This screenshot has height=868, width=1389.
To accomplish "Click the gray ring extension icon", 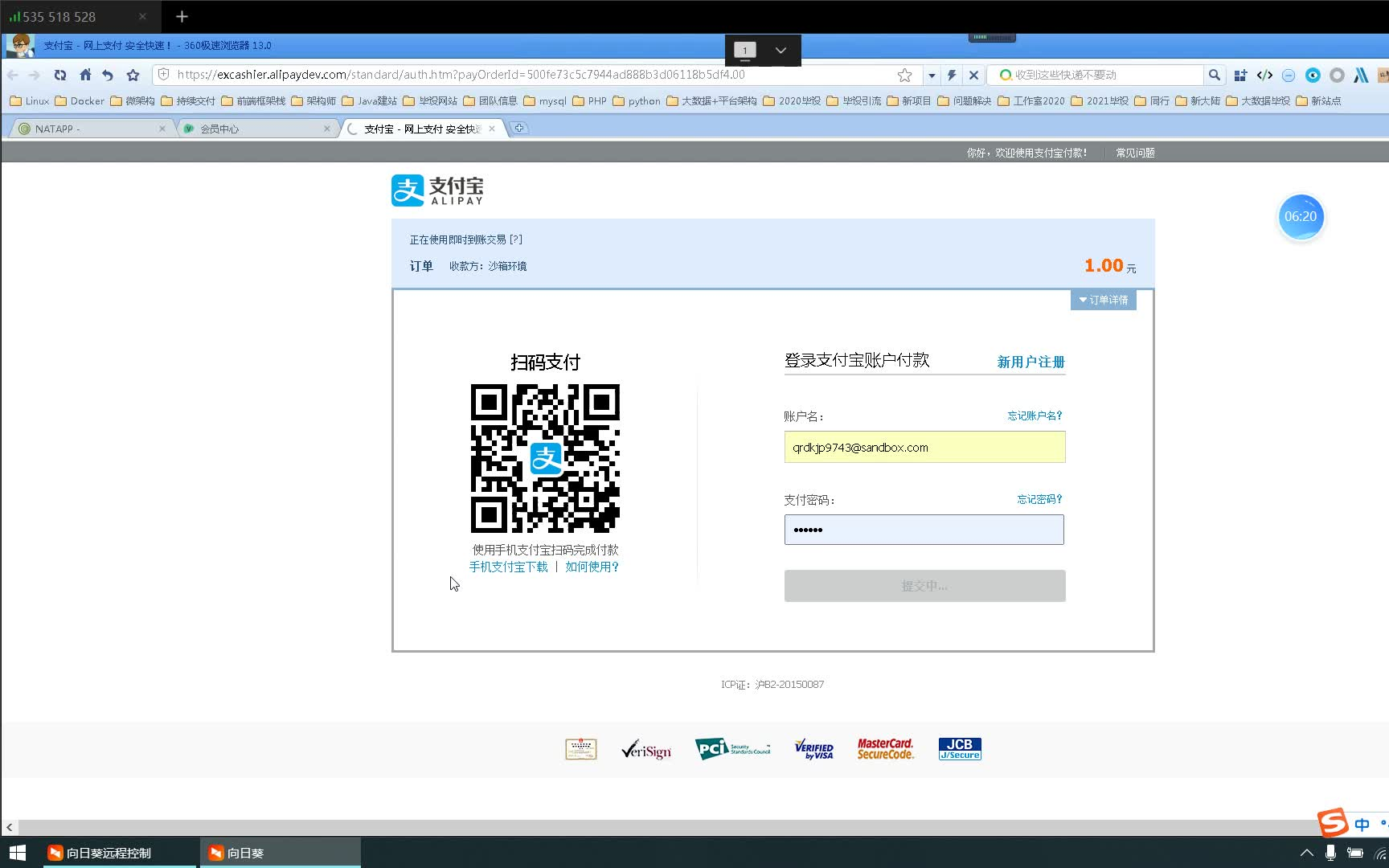I will [1337, 75].
